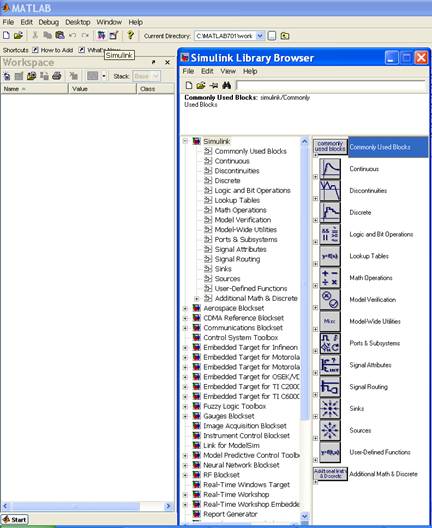The image size is (432, 528).
Task: Click the Value column header in Workspace
Action: [102, 89]
